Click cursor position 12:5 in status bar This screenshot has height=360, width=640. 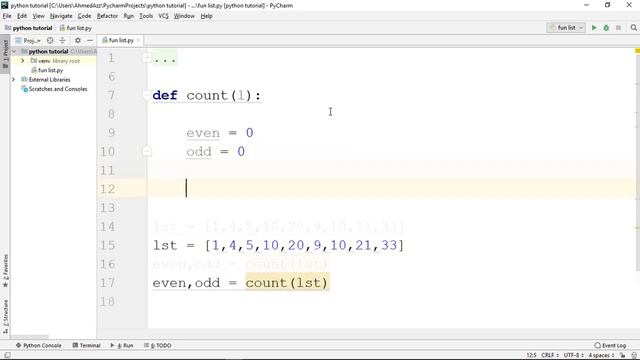click(x=531, y=356)
